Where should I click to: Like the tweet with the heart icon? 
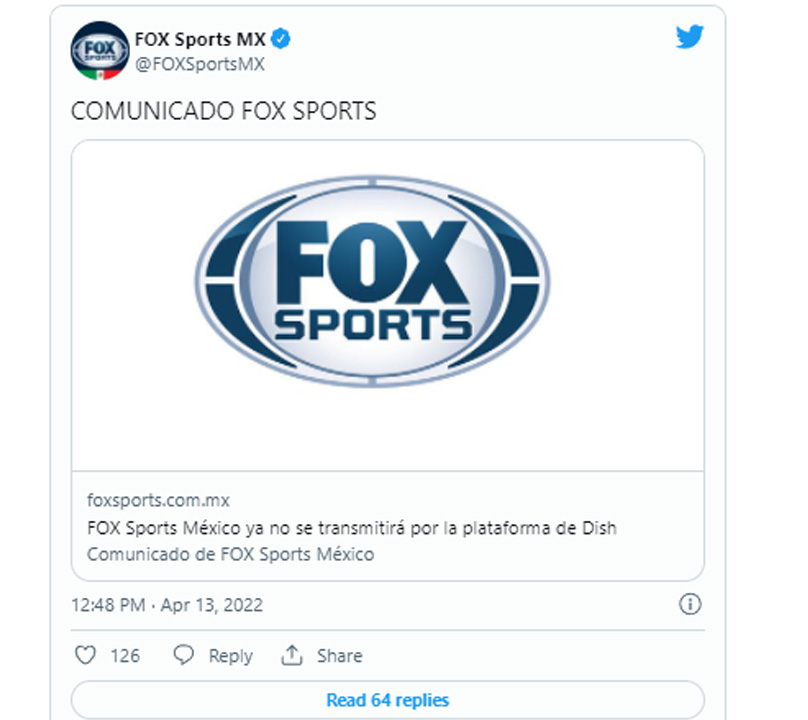point(86,655)
